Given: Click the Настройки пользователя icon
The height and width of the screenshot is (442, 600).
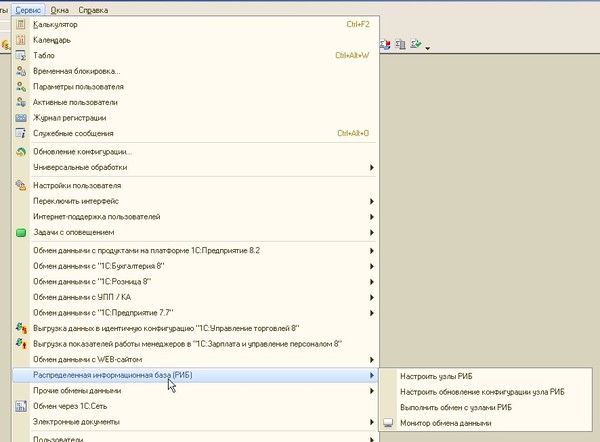Looking at the screenshot, I should [21, 186].
